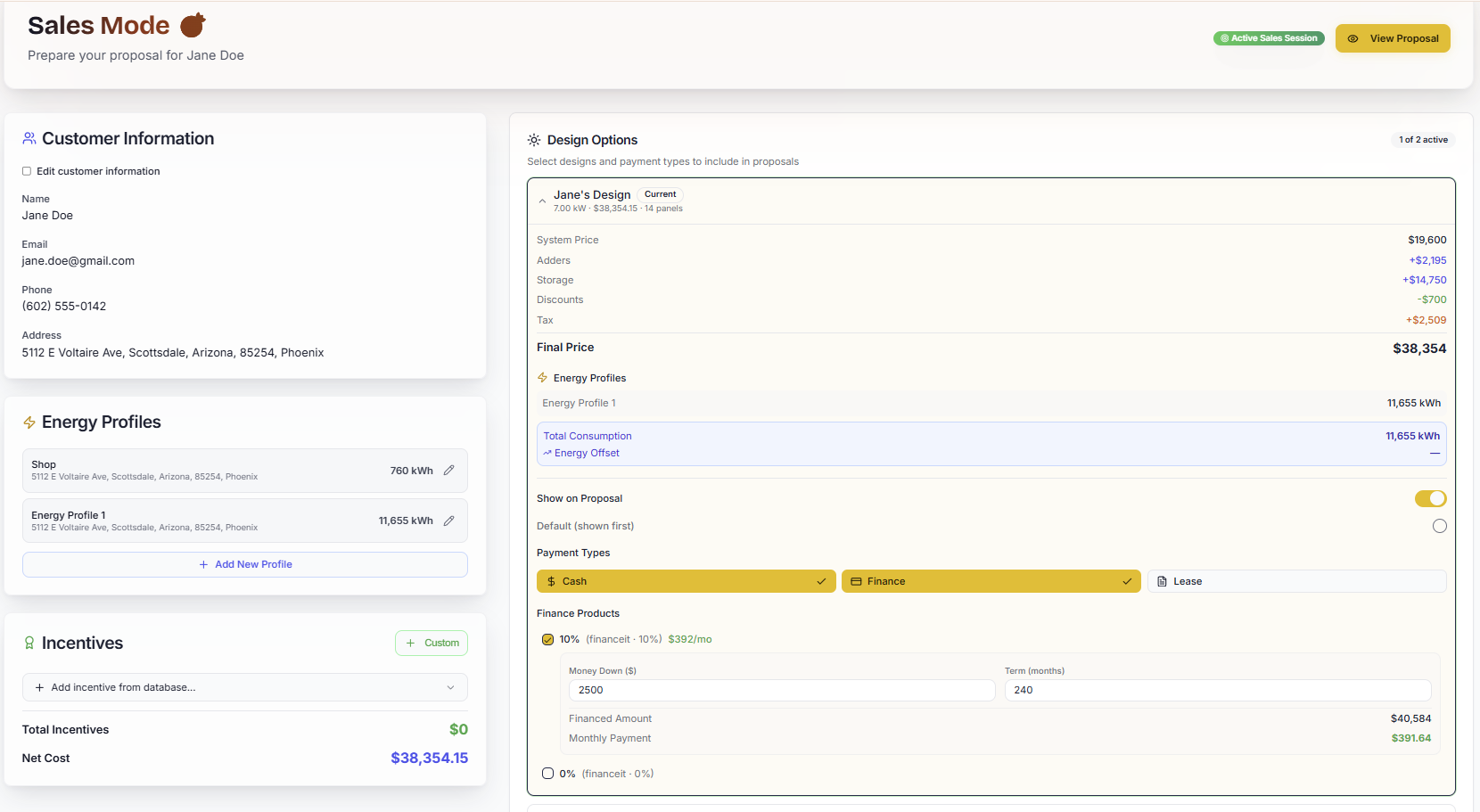The height and width of the screenshot is (812, 1480).
Task: Select the Shop energy profile row
Action: click(245, 471)
